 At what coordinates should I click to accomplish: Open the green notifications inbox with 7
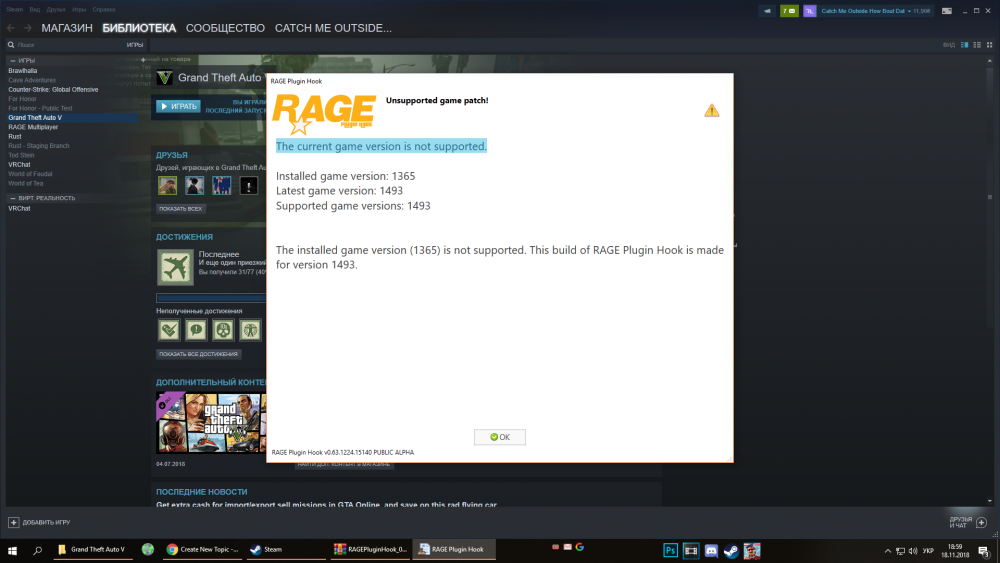[789, 11]
